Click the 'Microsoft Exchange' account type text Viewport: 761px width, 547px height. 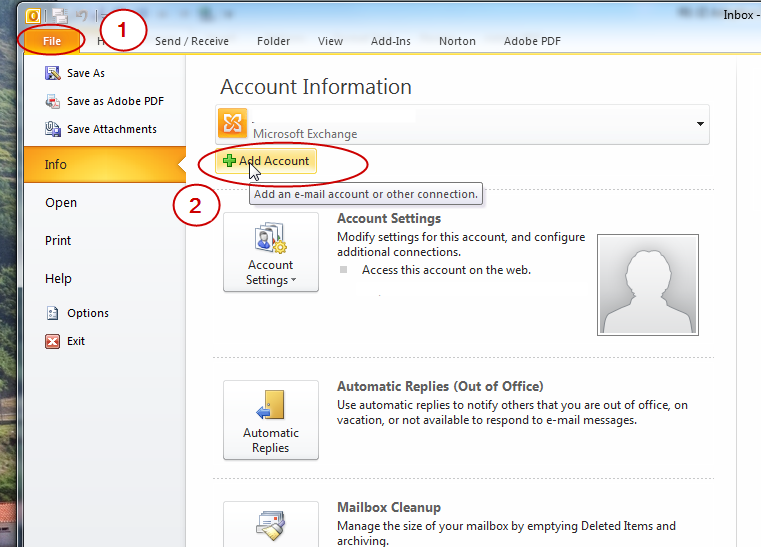(x=305, y=134)
